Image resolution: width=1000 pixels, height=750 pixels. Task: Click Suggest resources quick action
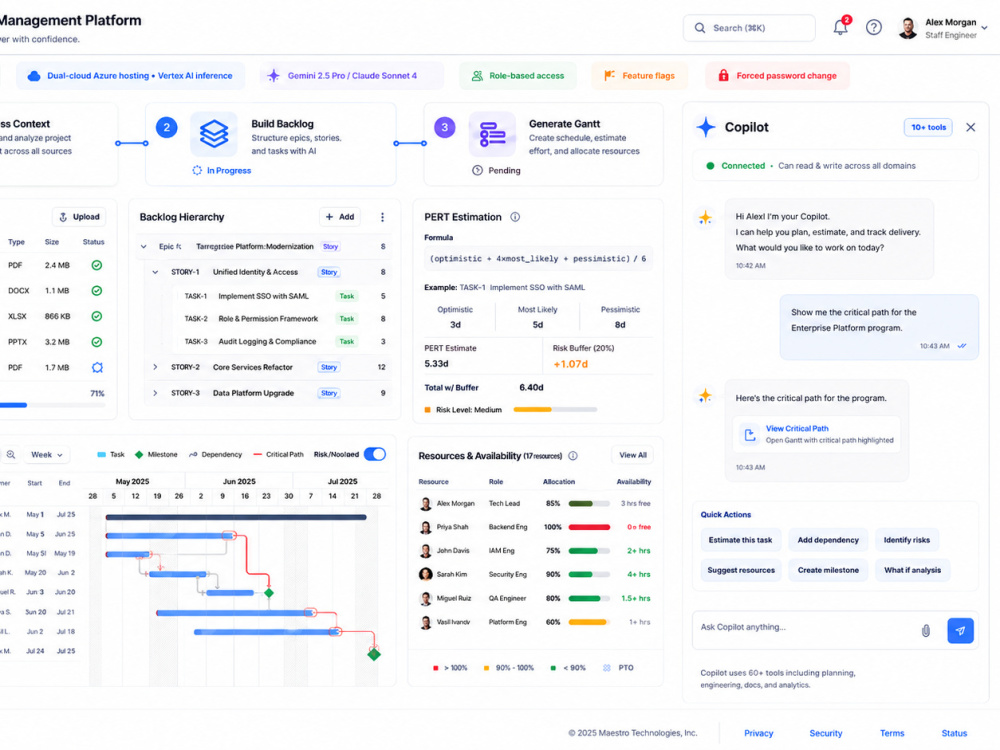tap(740, 570)
